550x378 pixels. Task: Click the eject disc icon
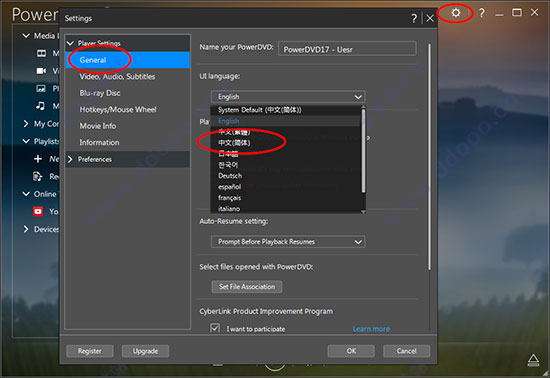534,360
